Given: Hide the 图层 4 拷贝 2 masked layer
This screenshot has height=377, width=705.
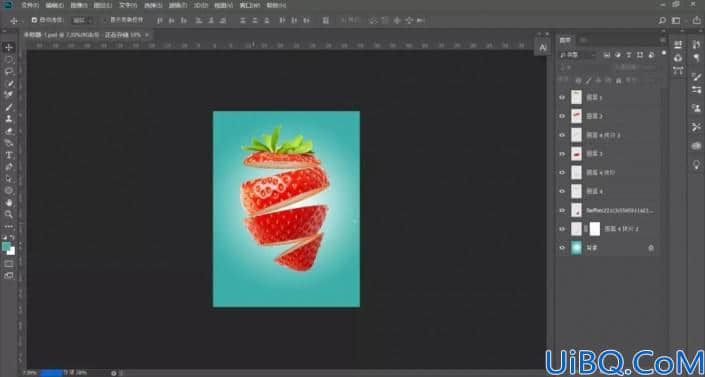Looking at the screenshot, I should pyautogui.click(x=562, y=229).
